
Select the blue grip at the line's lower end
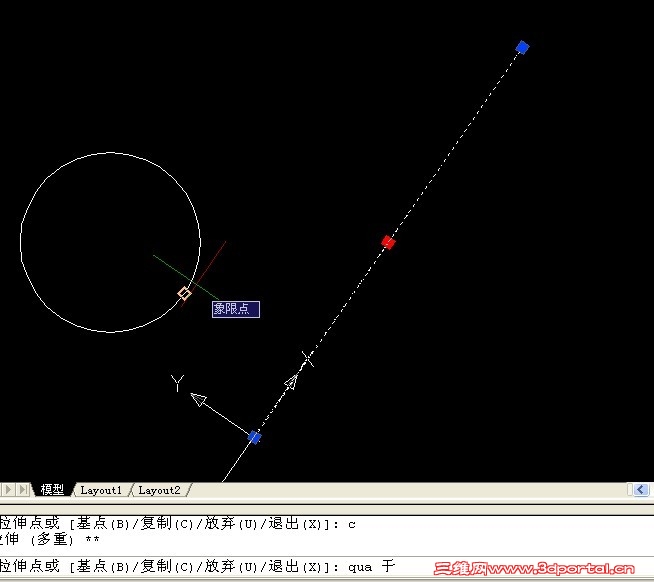(x=254, y=437)
